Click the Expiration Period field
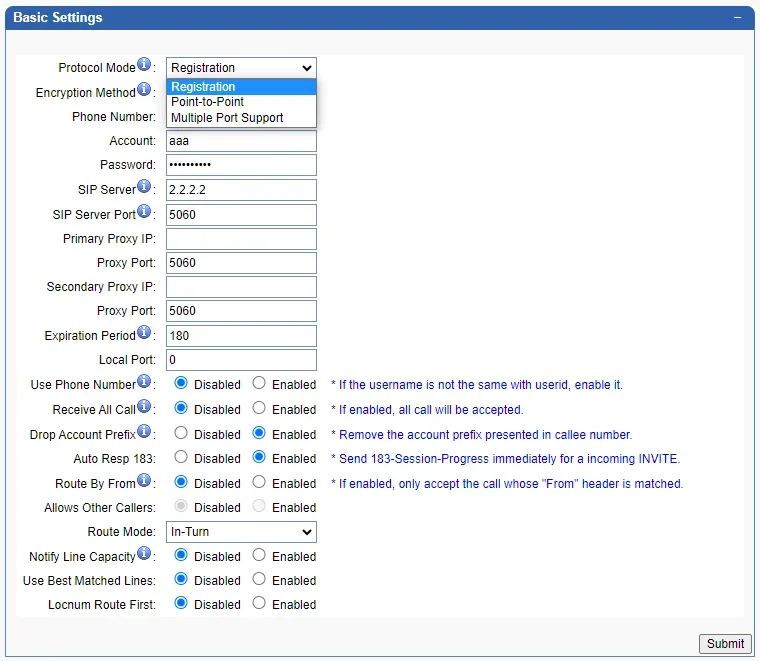760x661 pixels. 241,336
